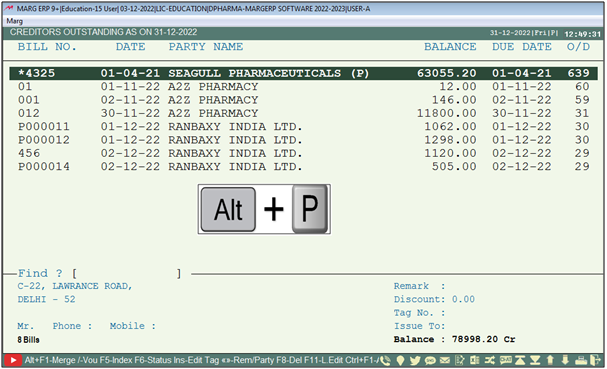
Task: Select bill 012 A2Z Pharmacy row
Action: (x=304, y=113)
